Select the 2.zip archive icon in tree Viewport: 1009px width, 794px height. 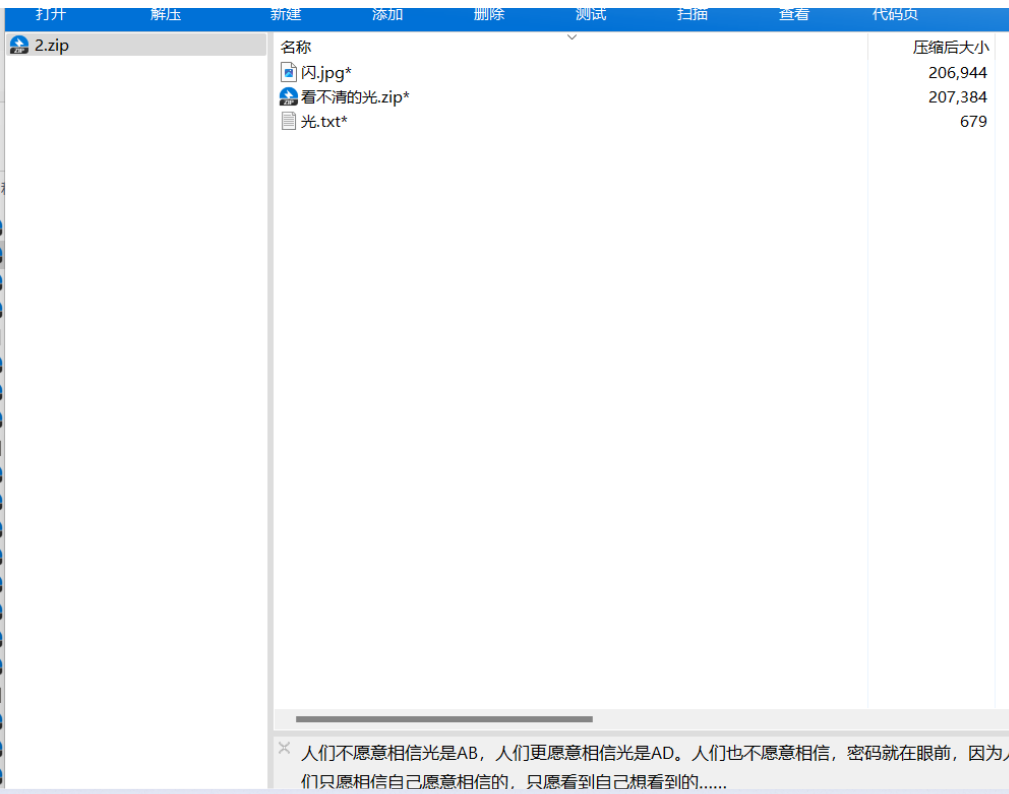coord(19,45)
